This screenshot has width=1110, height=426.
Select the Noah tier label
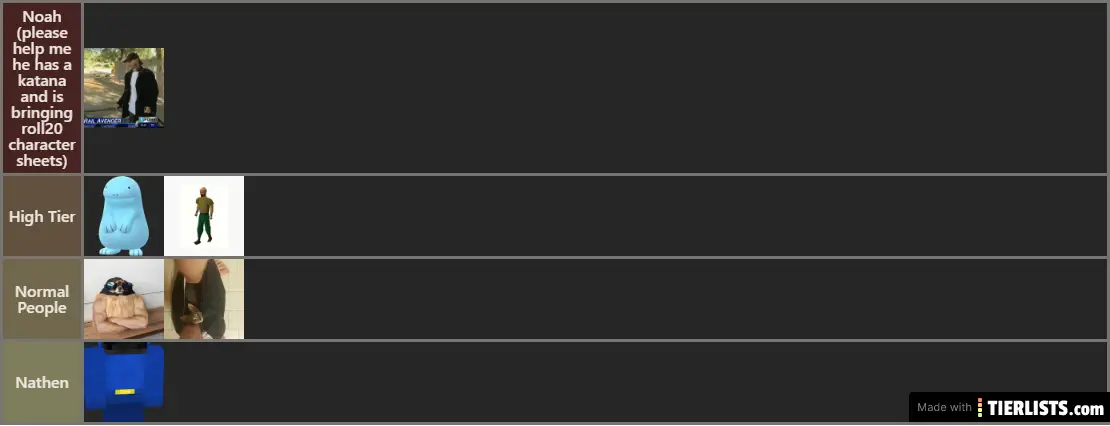click(42, 88)
